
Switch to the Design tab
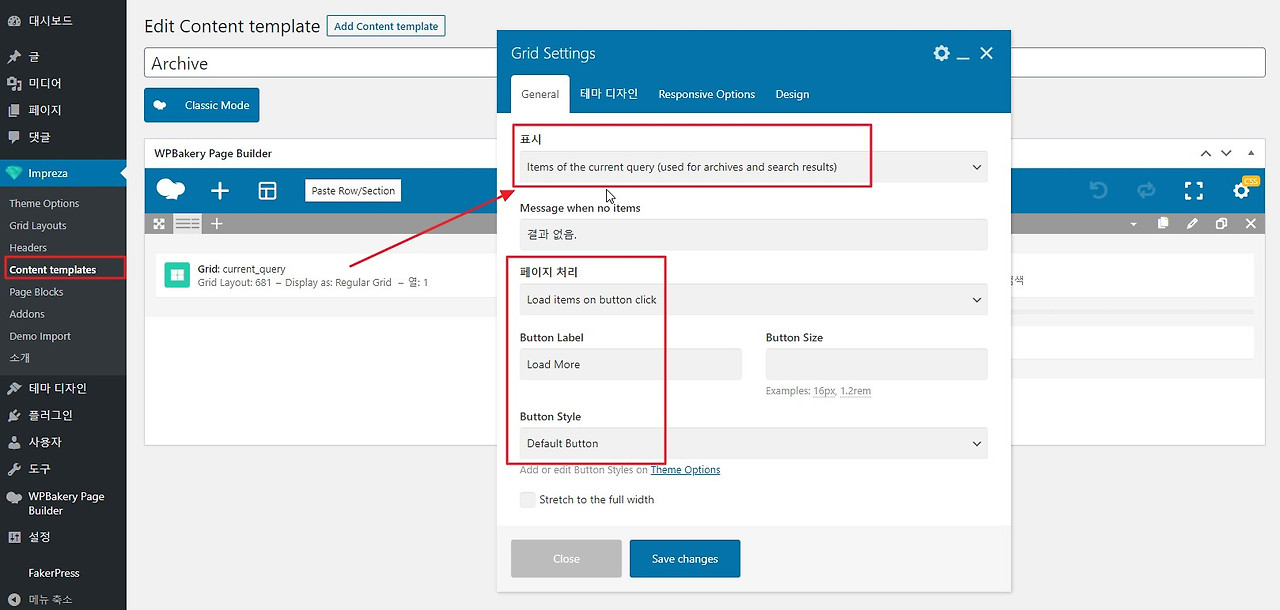pos(792,94)
